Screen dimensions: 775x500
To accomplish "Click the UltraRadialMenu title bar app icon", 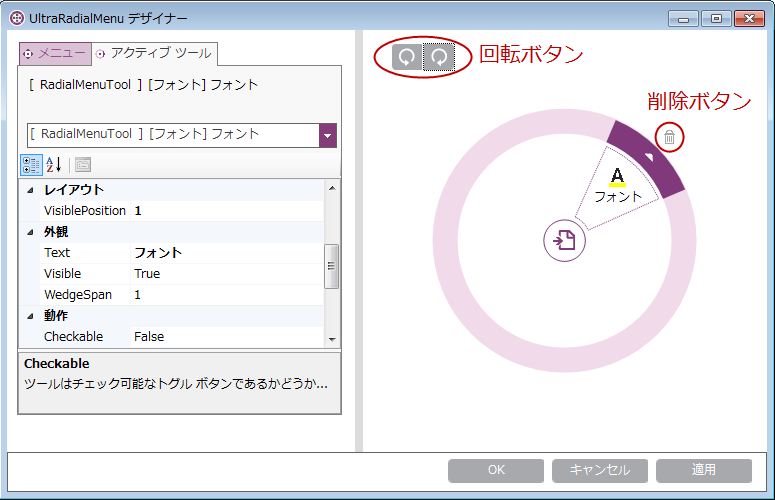I will (x=17, y=18).
